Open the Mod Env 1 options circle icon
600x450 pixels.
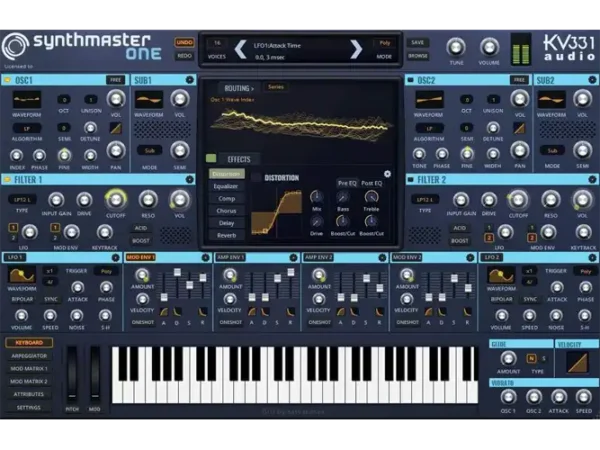tap(205, 258)
